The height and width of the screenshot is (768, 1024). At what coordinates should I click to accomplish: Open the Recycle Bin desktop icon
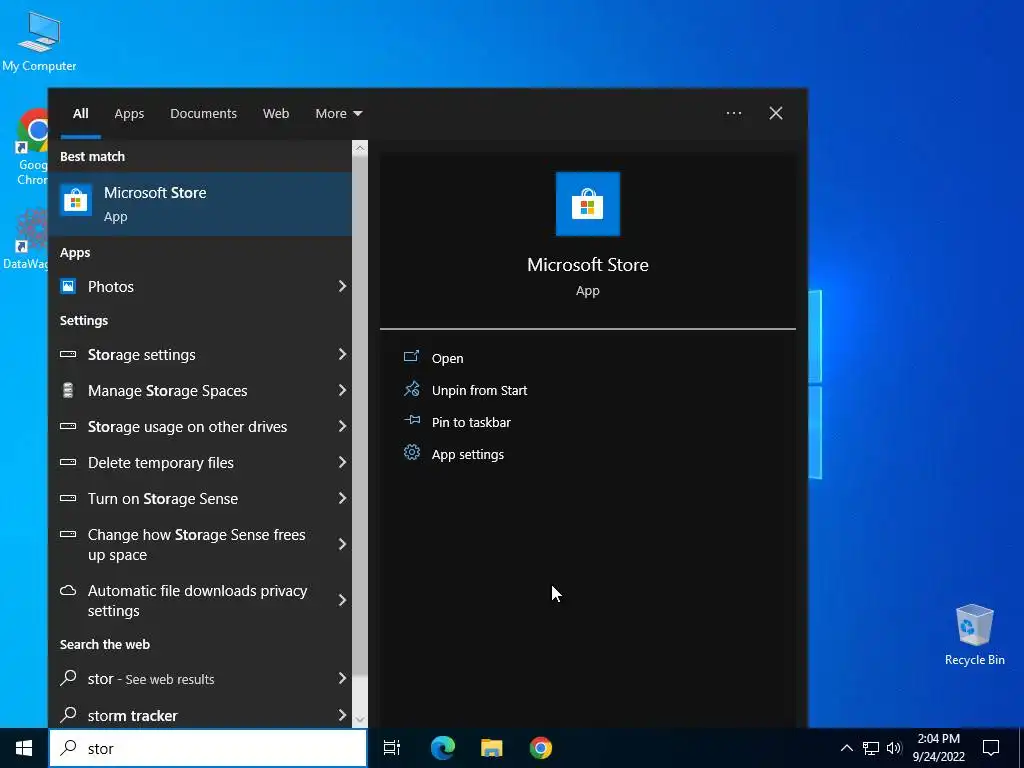tap(974, 634)
